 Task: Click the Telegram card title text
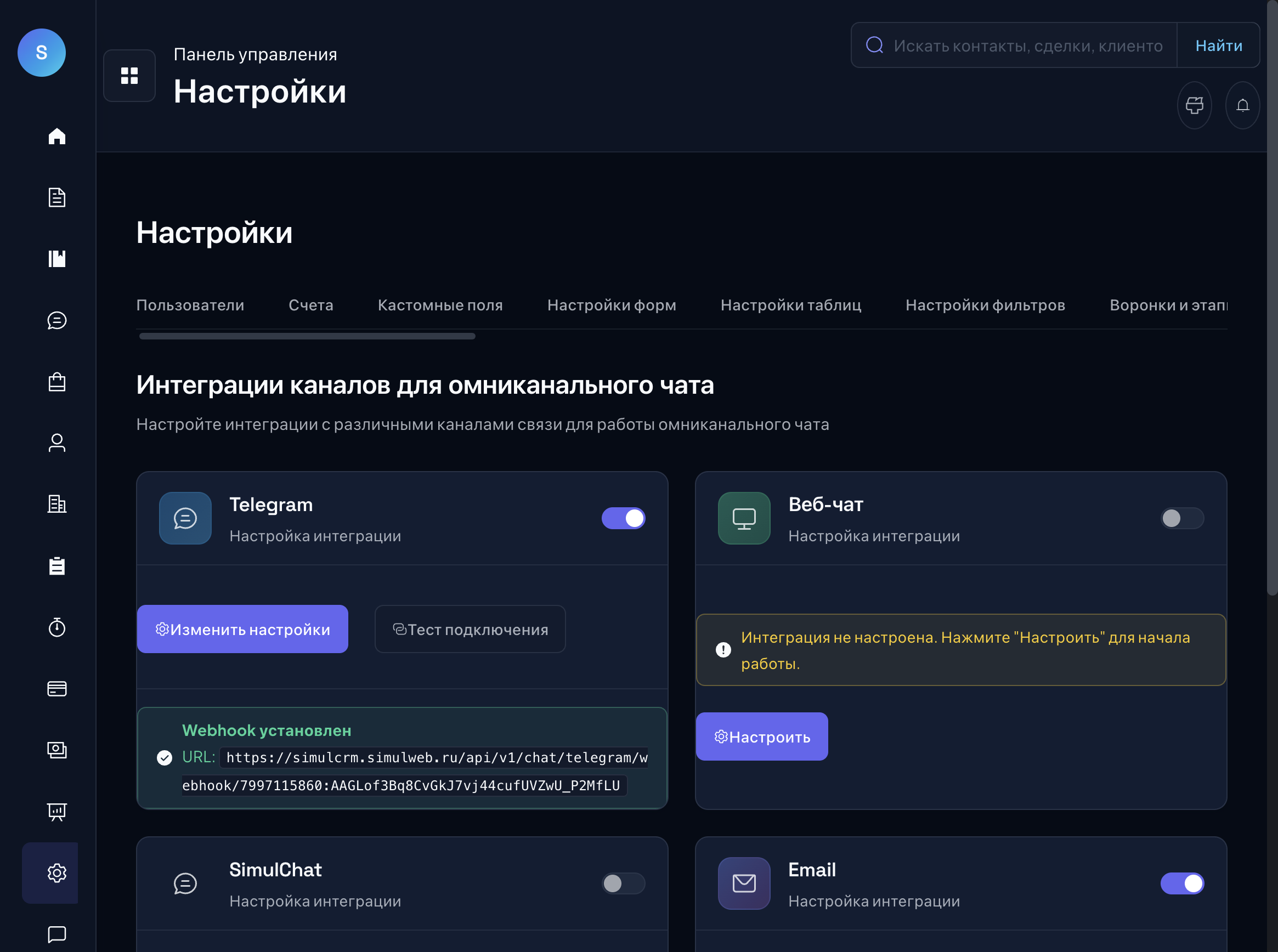click(271, 504)
